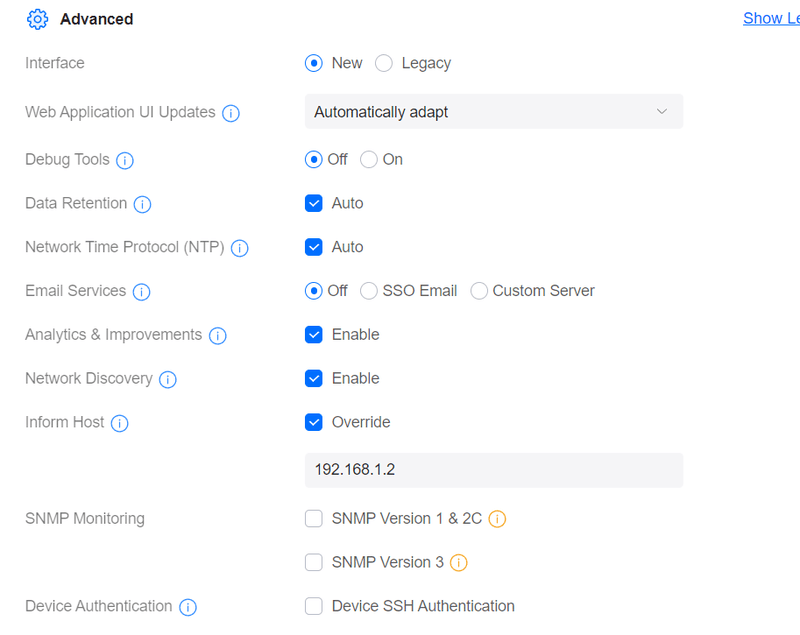This screenshot has height=635, width=800.
Task: Select the Legacy interface radio button
Action: [x=384, y=63]
